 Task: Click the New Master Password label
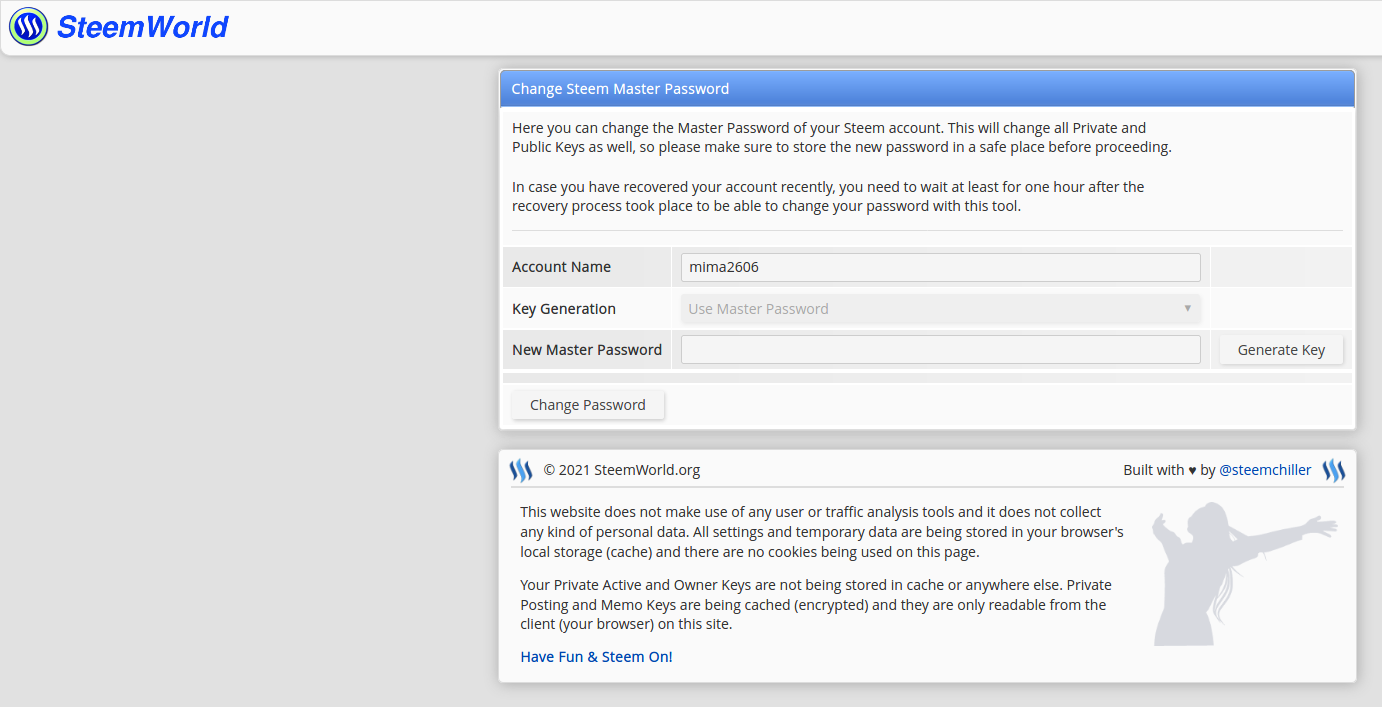pyautogui.click(x=587, y=350)
